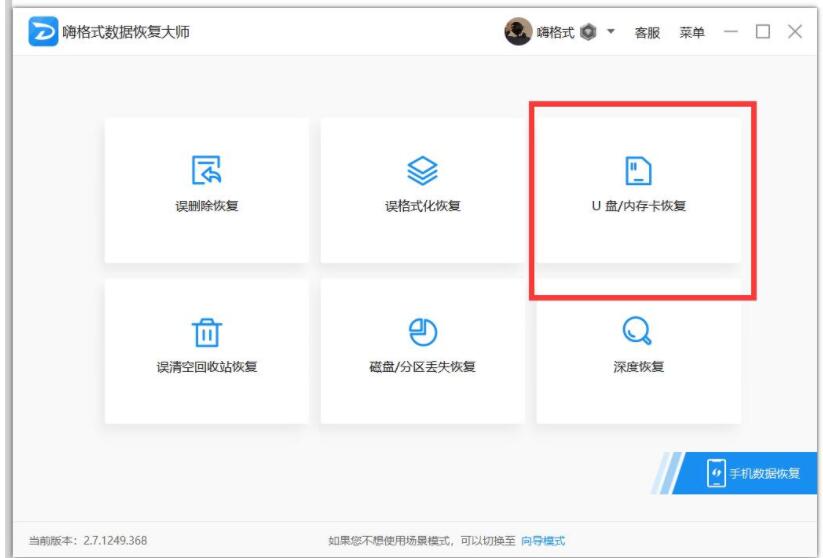Click the 误格式化恢复 label text
The height and width of the screenshot is (558, 823).
tap(423, 206)
